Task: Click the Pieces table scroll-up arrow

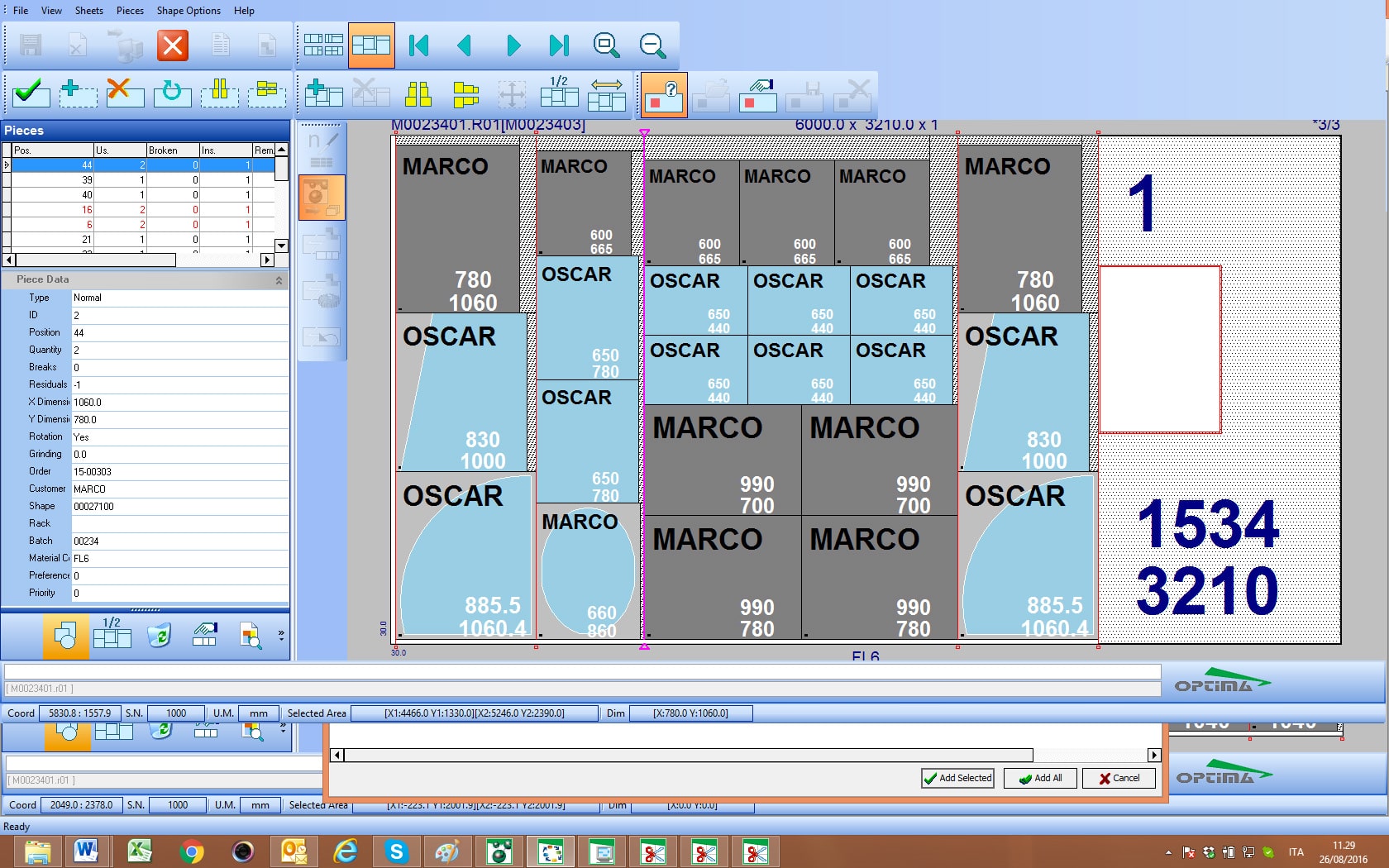Action: coord(281,150)
